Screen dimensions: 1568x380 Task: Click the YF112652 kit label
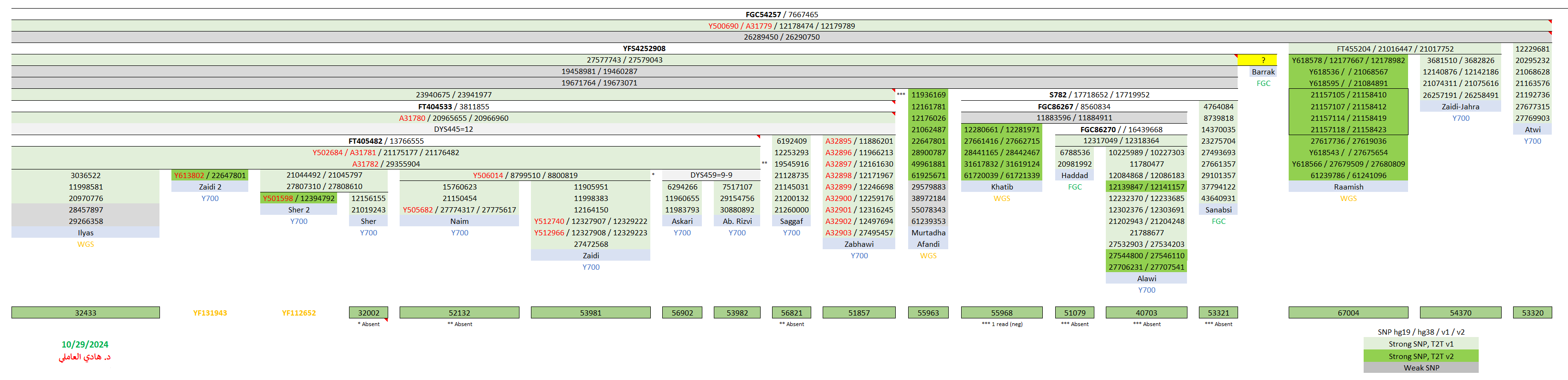pyautogui.click(x=298, y=313)
